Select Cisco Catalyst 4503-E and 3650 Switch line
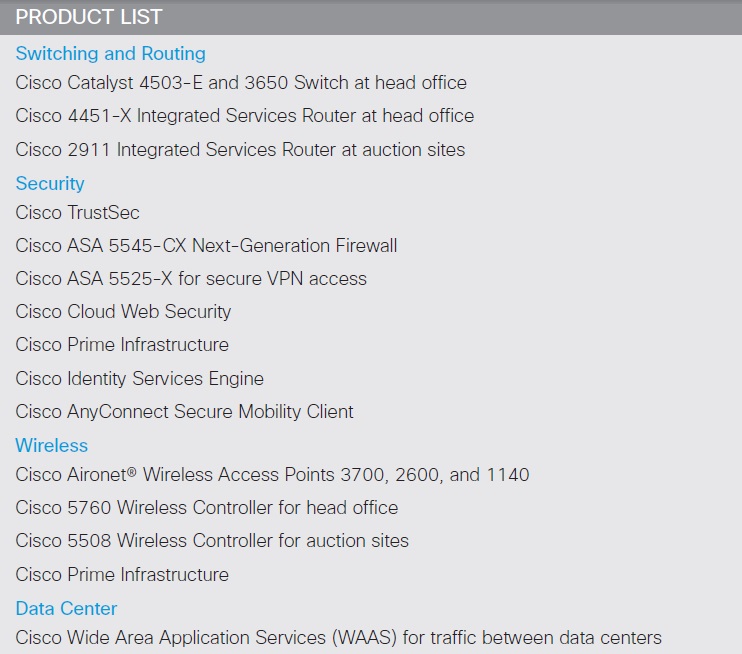 tap(241, 83)
